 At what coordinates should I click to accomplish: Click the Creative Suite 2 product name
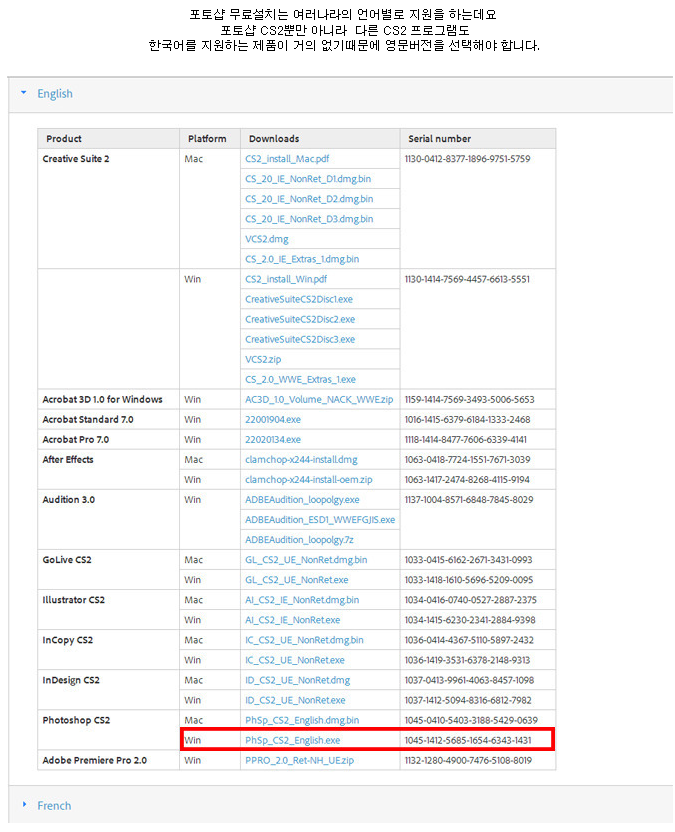click(x=76, y=159)
